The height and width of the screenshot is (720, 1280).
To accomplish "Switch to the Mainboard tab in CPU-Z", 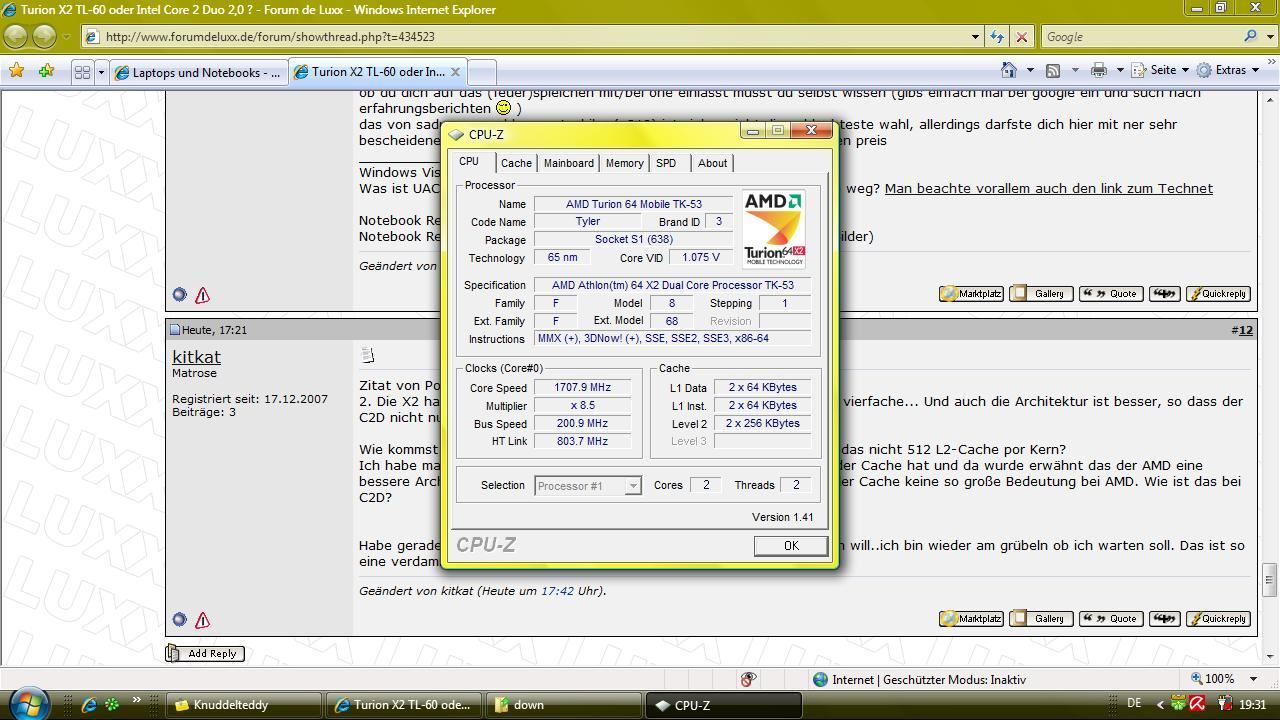I will pyautogui.click(x=568, y=163).
